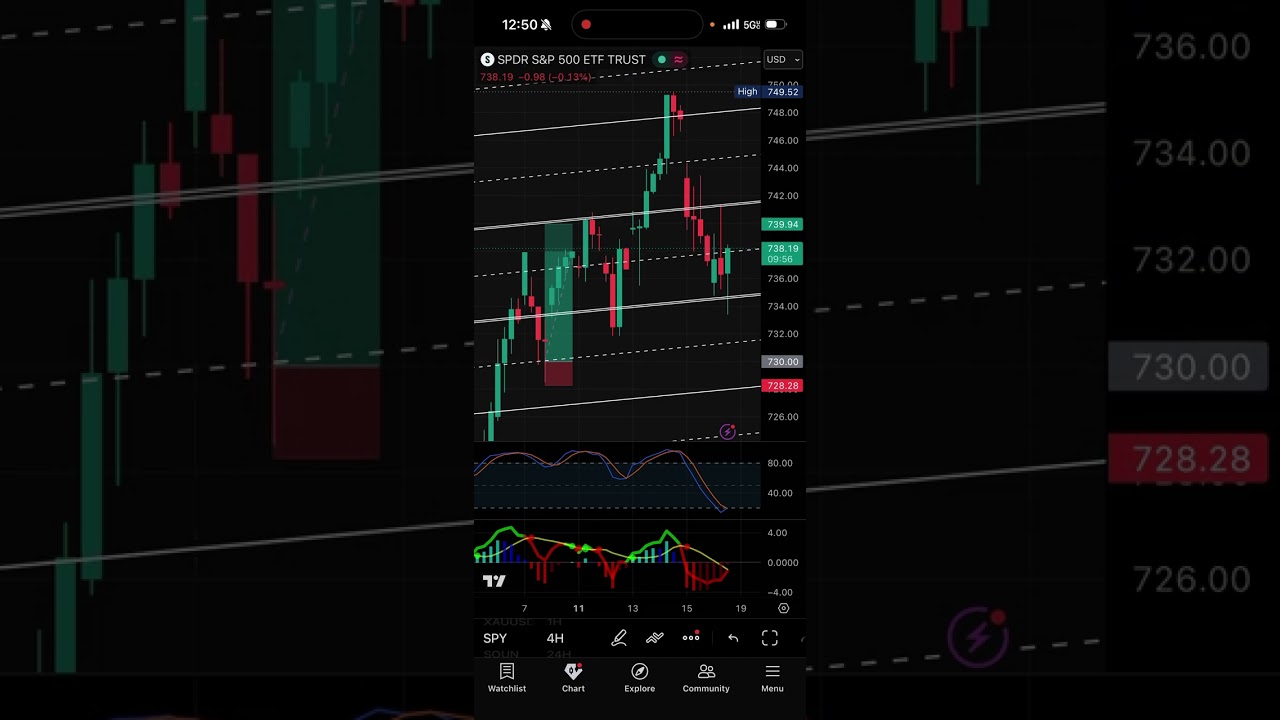The width and height of the screenshot is (1280, 720).
Task: Open the Community tab
Action: (x=706, y=678)
